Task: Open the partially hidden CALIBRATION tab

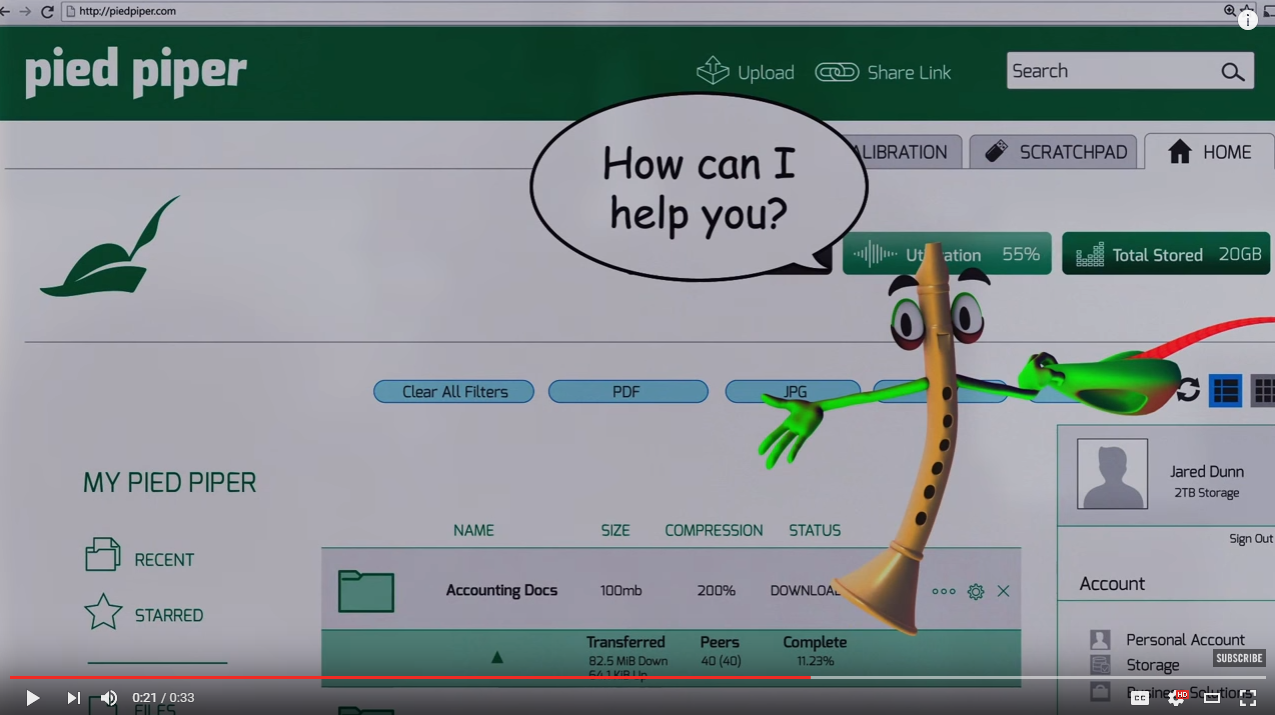Action: pos(904,152)
